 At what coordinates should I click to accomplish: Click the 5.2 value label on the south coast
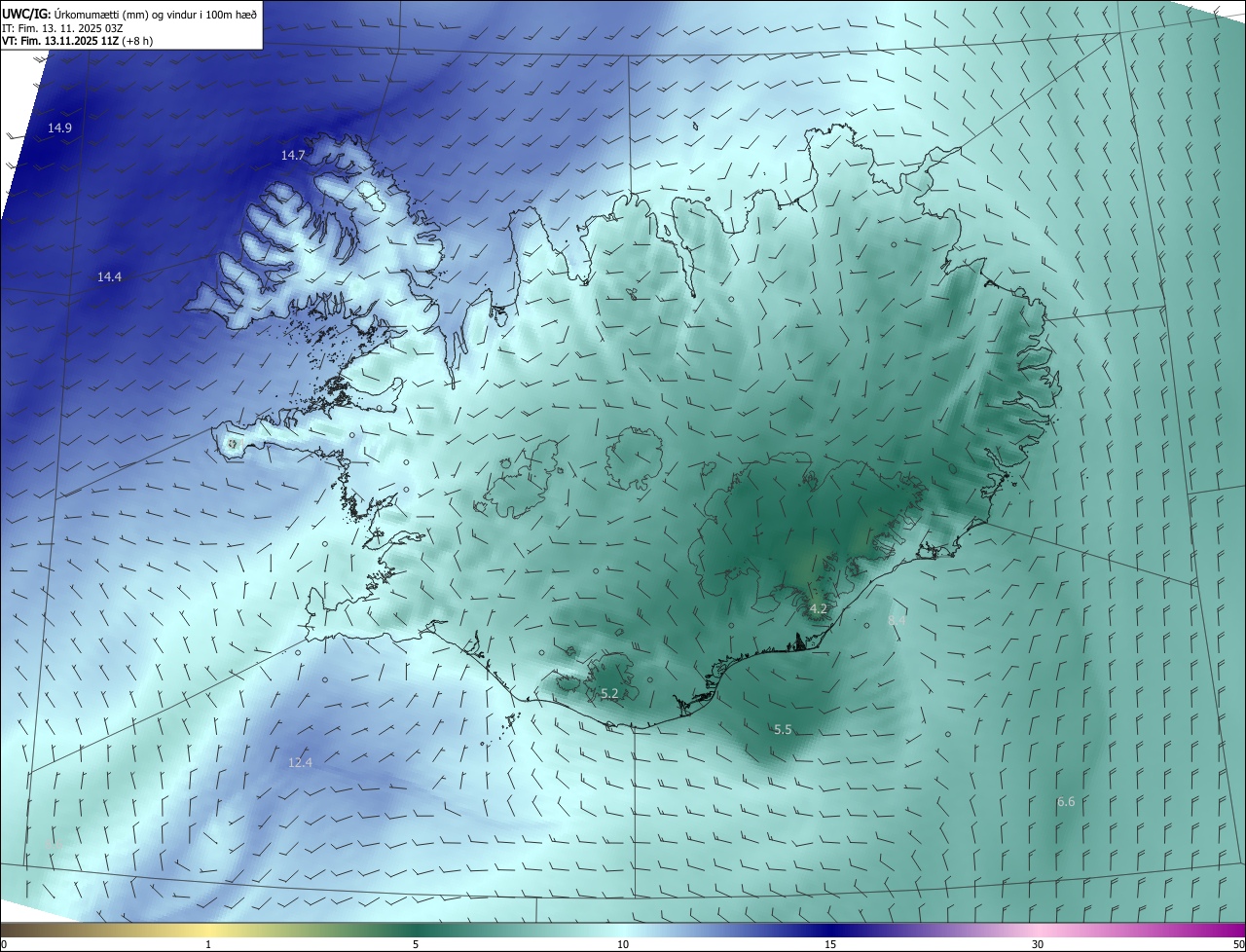click(x=609, y=694)
